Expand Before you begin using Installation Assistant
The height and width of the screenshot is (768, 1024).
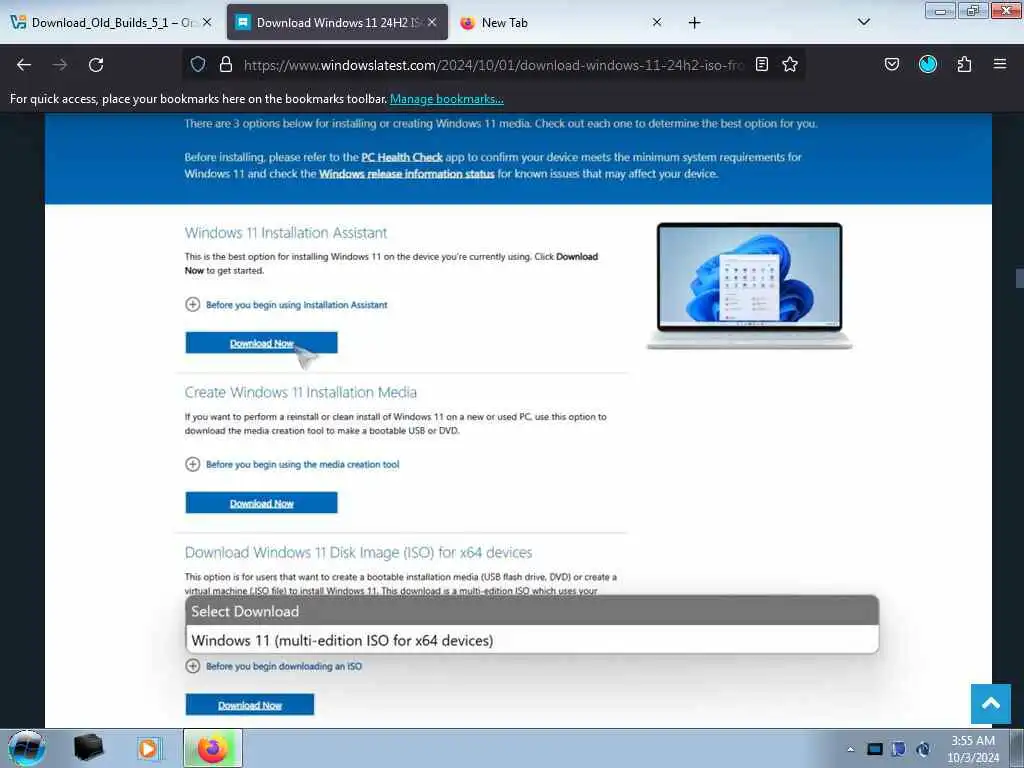coord(286,305)
